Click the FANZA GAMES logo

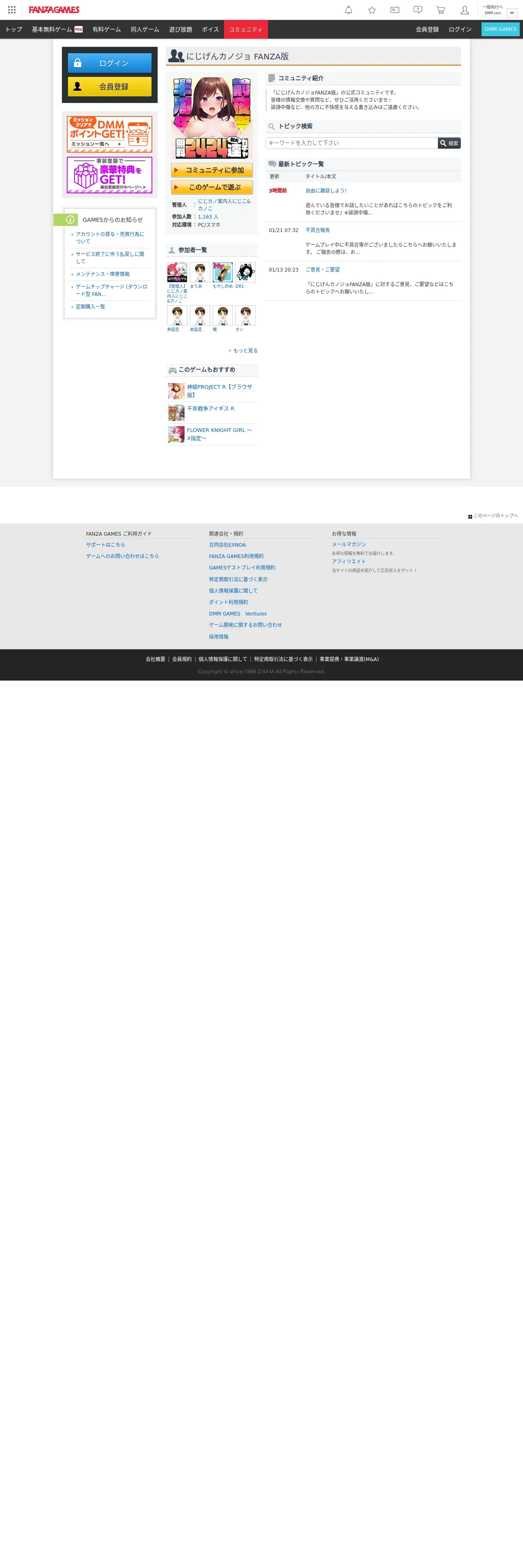(x=54, y=10)
